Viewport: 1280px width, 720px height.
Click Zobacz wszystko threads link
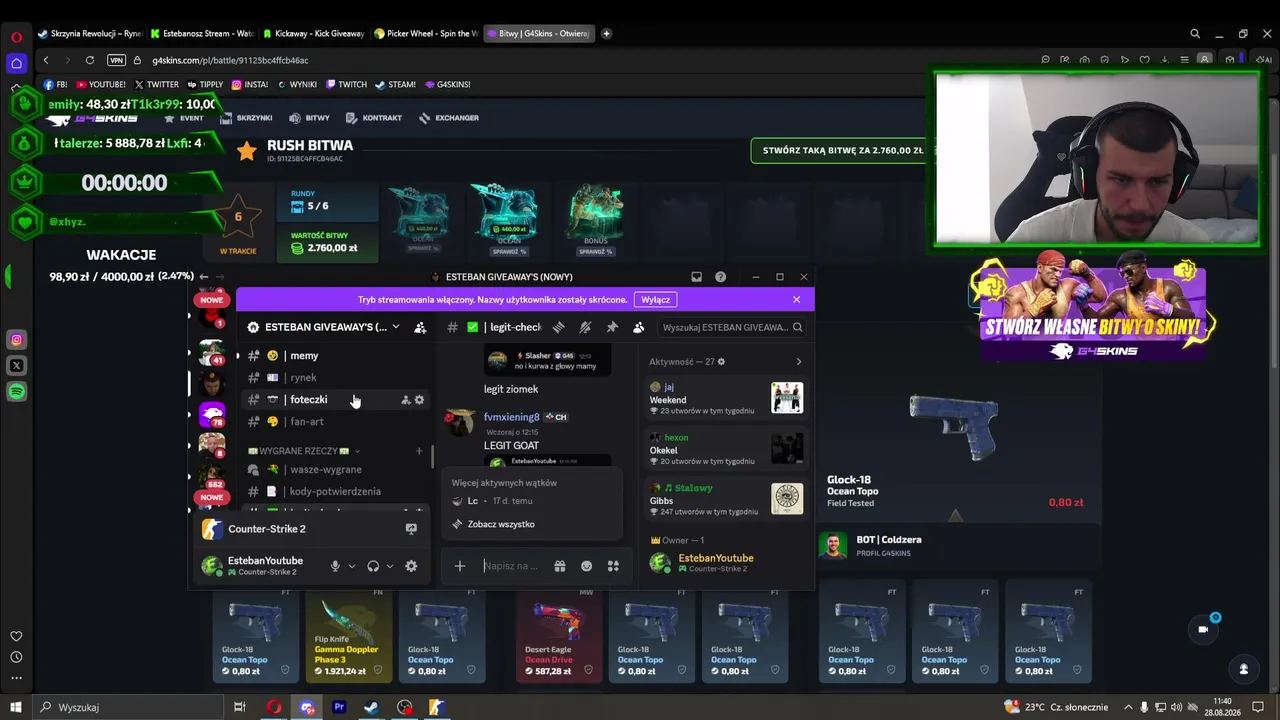[501, 524]
